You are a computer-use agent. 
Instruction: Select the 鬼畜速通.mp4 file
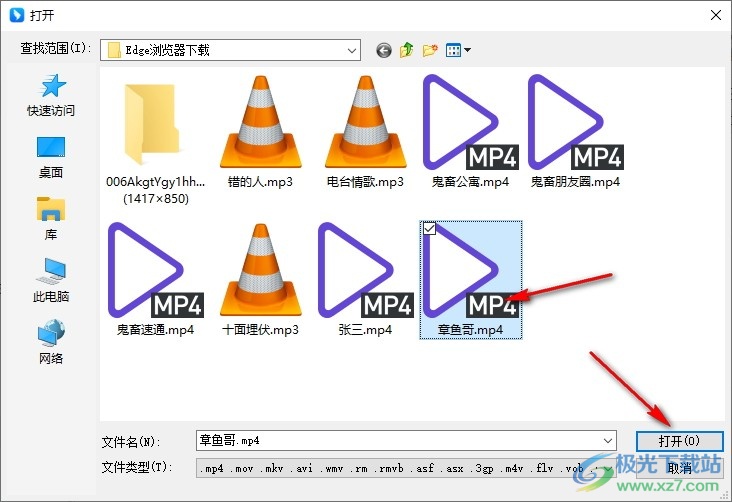click(155, 280)
